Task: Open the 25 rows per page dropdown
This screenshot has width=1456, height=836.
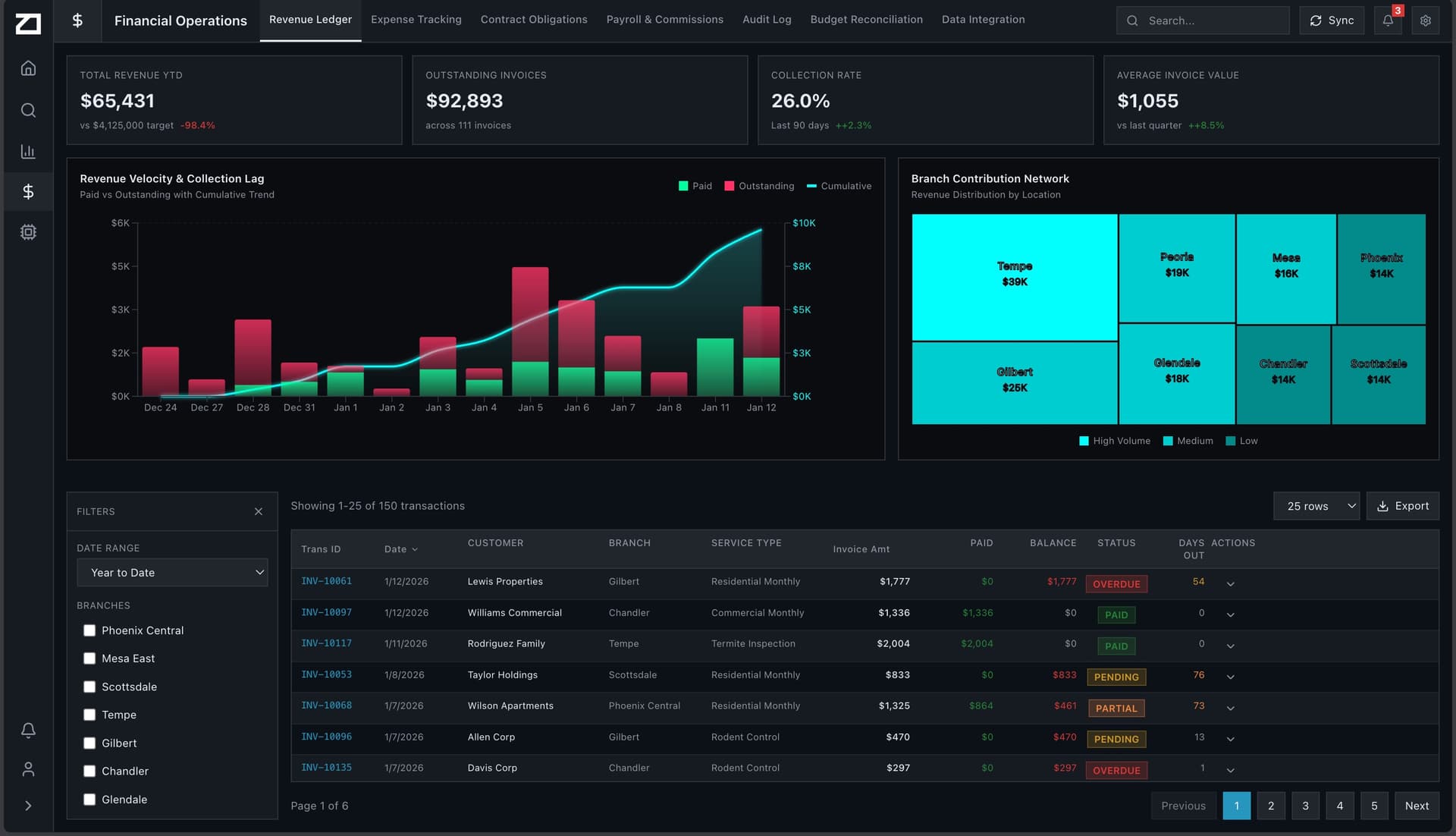Action: point(1316,505)
